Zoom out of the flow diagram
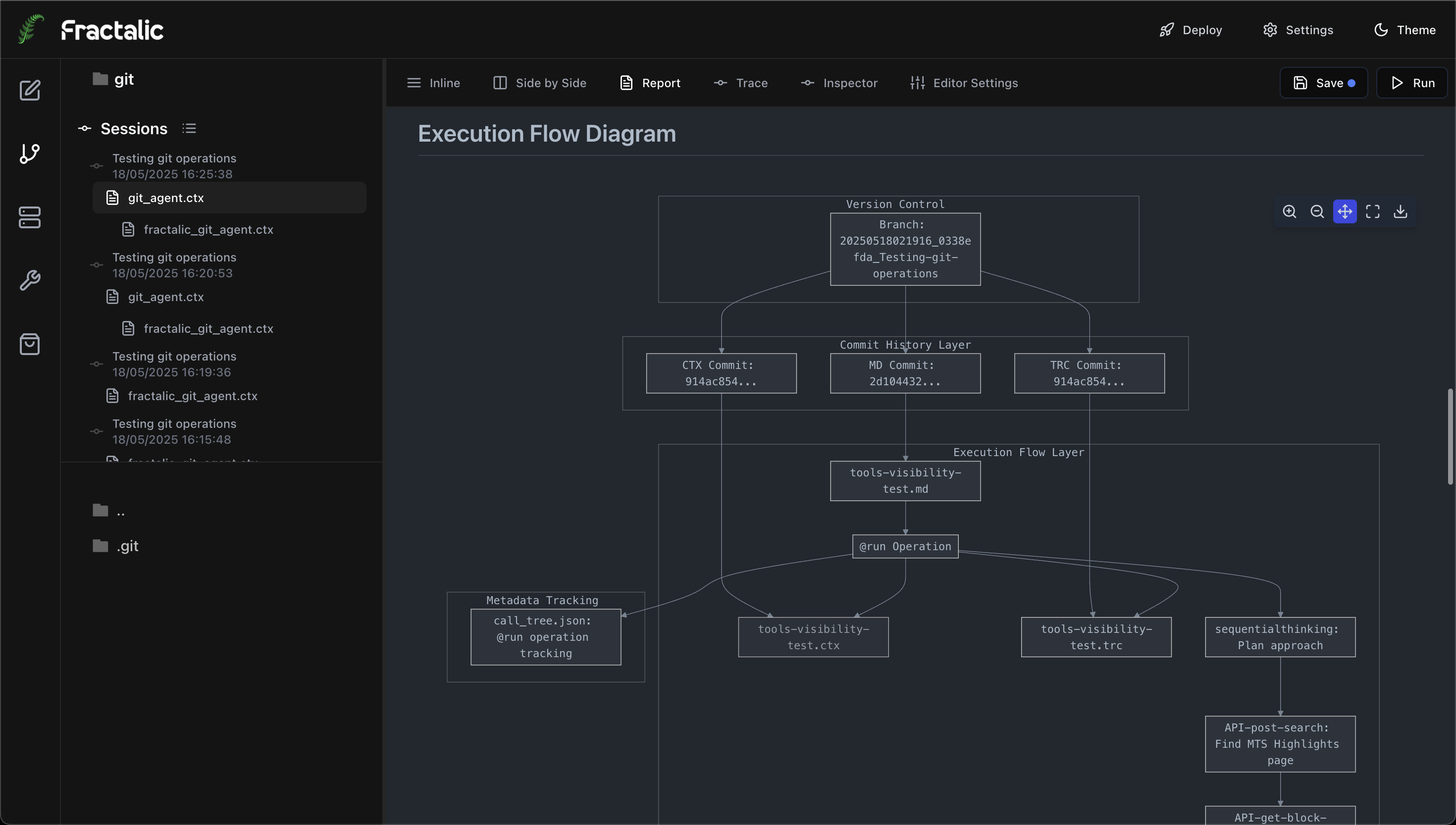Viewport: 1456px width, 825px height. [1317, 211]
